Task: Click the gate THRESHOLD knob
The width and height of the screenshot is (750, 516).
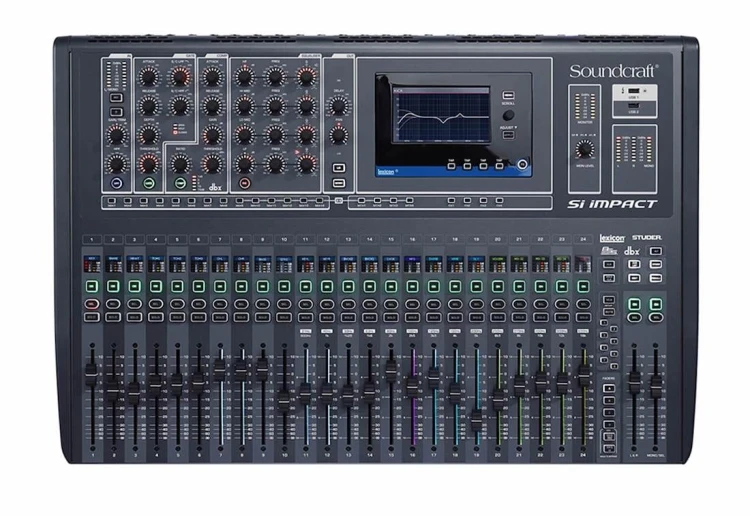Action: click(x=148, y=164)
